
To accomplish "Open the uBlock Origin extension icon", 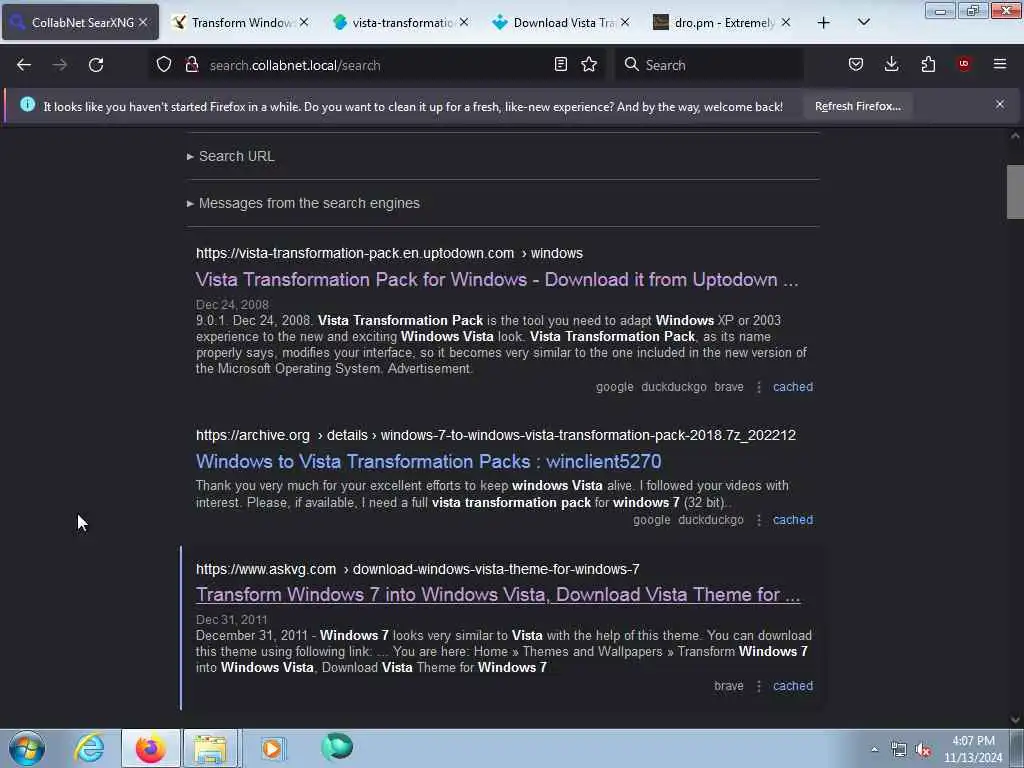I will [x=964, y=64].
